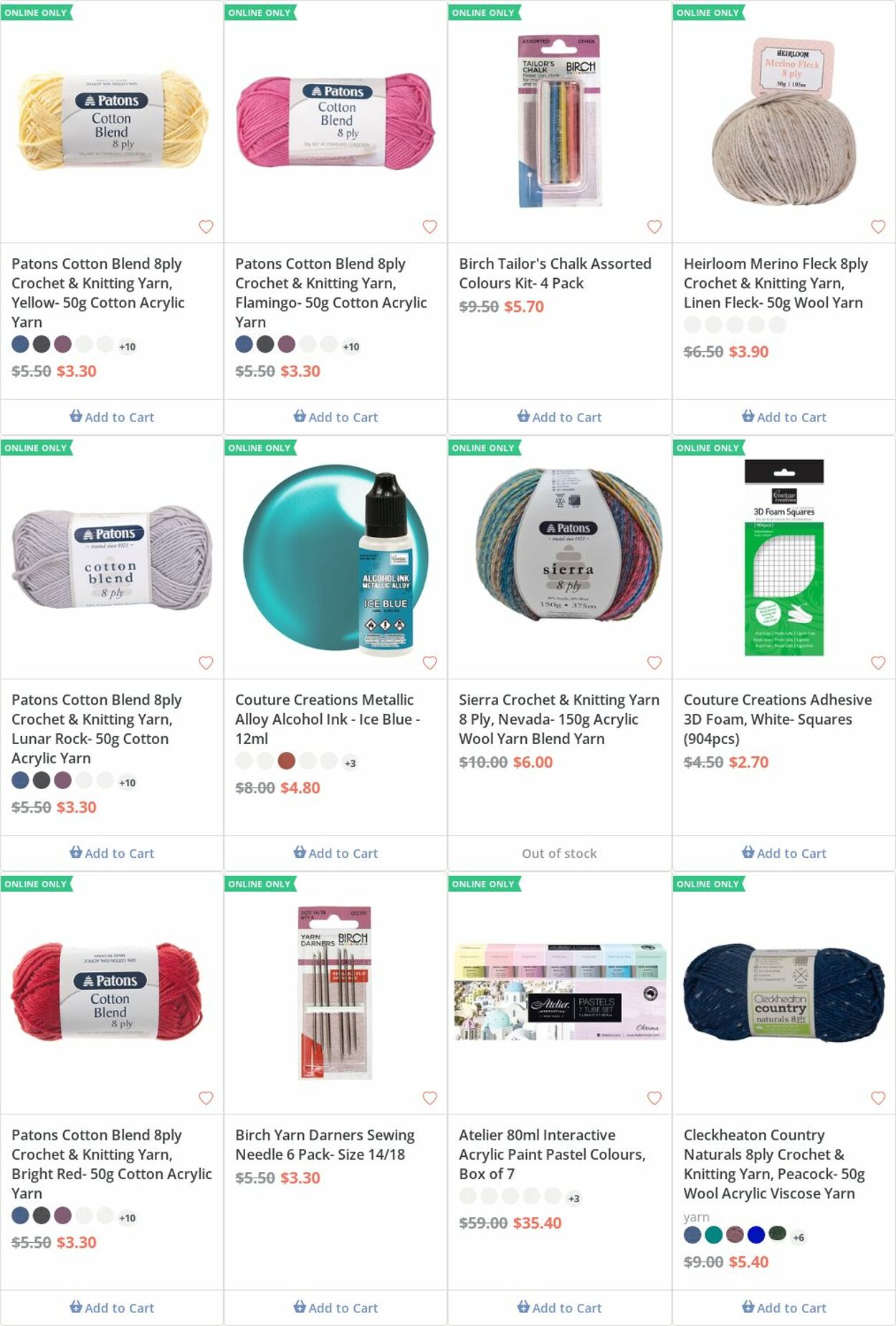Viewport: 896px width, 1326px height.
Task: Open Sierra Crochet & Knitting Yarn Nevada link
Action: pos(559,719)
